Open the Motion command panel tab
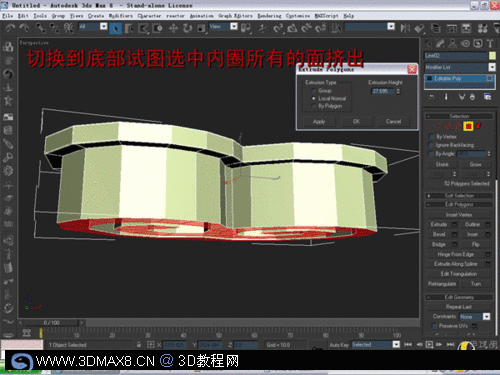The height and width of the screenshot is (375, 500). point(465,43)
